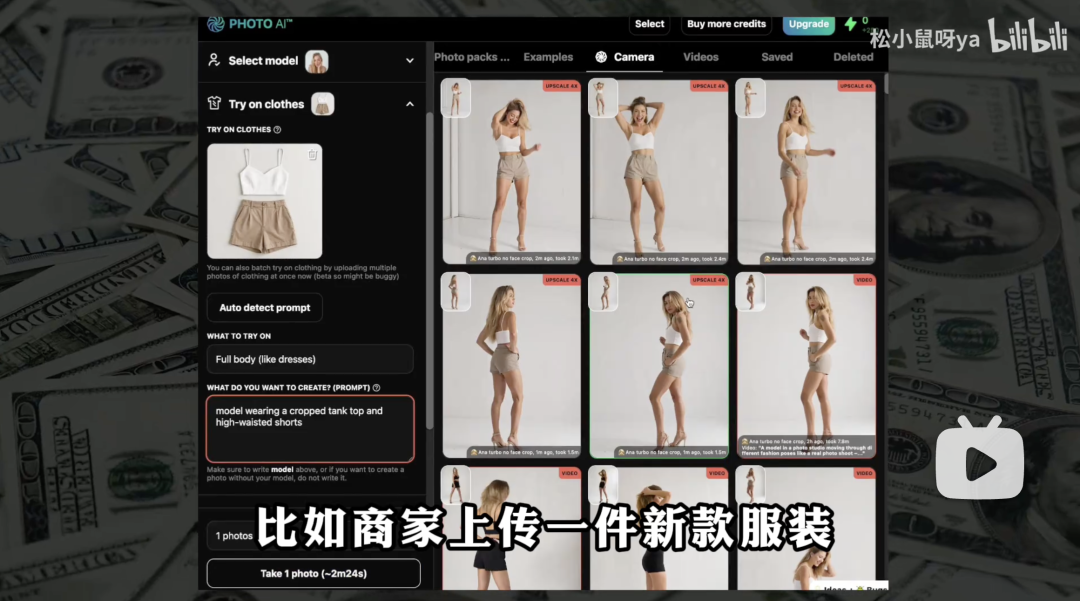The image size is (1080, 601).
Task: Click source thumbnail on green-highlighted photo
Action: [603, 292]
